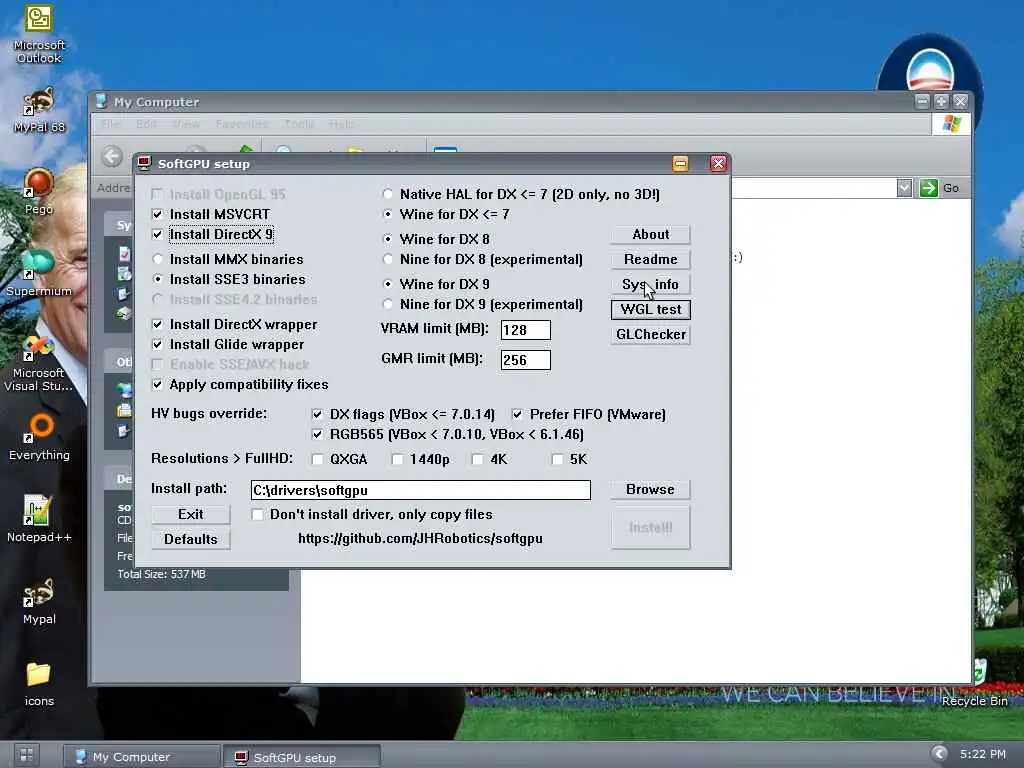Select Install SSE3 binaries radio button
Viewport: 1024px width, 768px height.
tap(157, 280)
